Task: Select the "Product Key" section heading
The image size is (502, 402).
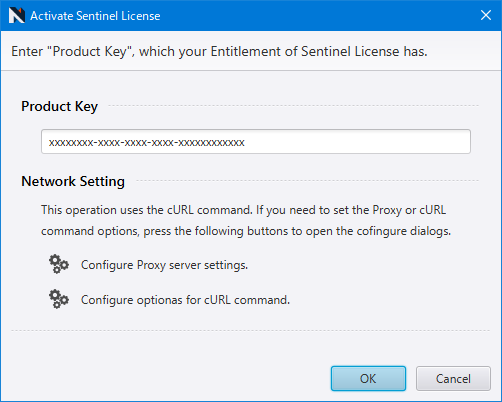Action: pyautogui.click(x=59, y=106)
